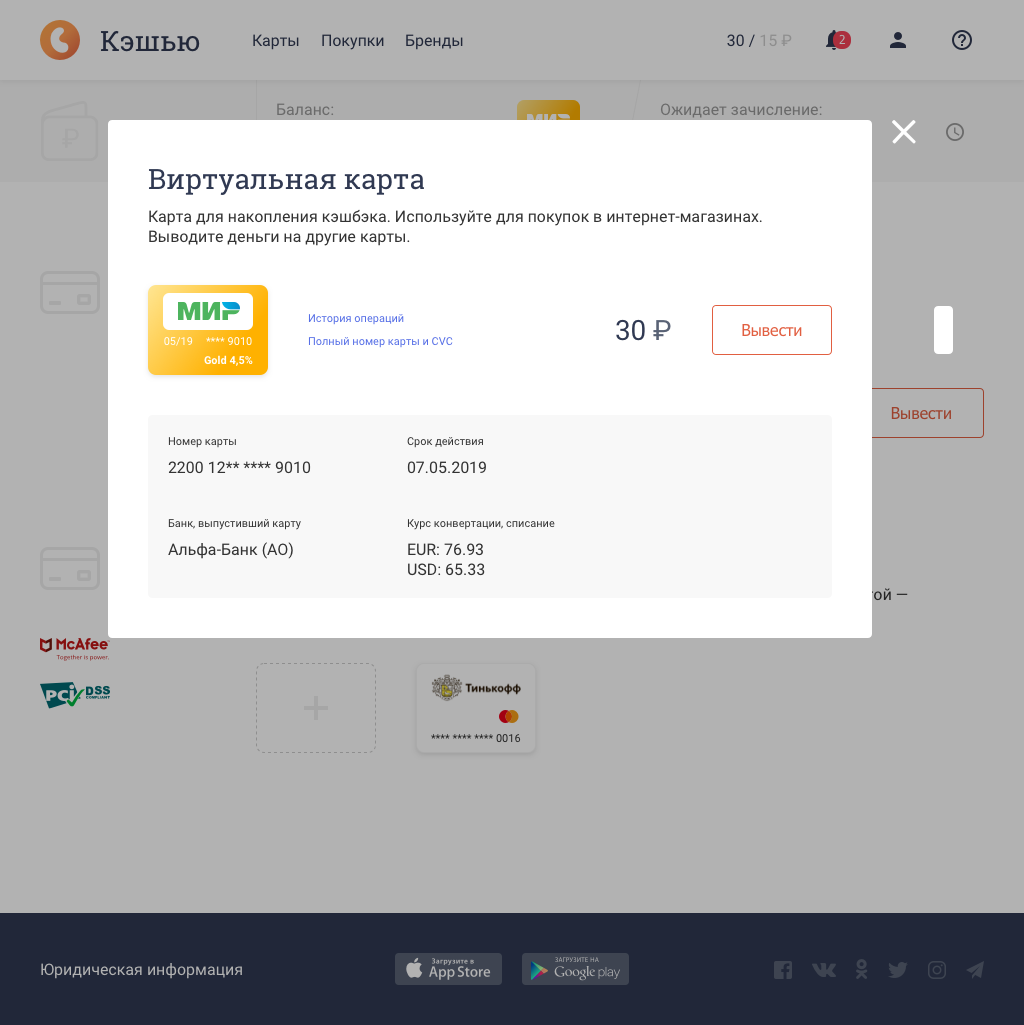The image size is (1024, 1025).
Task: Select the Тинькофф card ending 0016
Action: (x=476, y=709)
